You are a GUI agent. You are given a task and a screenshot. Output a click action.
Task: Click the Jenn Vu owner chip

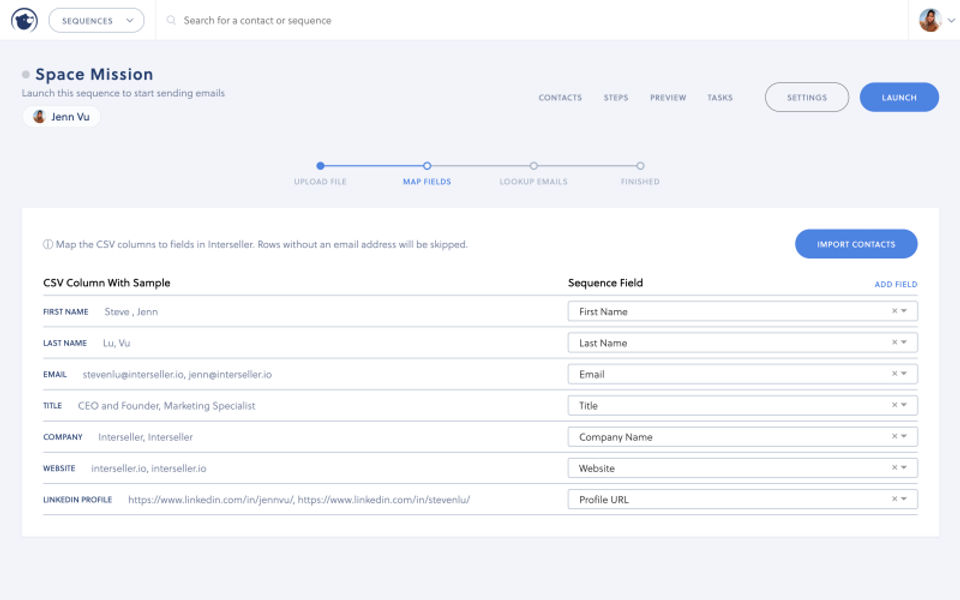coord(61,116)
